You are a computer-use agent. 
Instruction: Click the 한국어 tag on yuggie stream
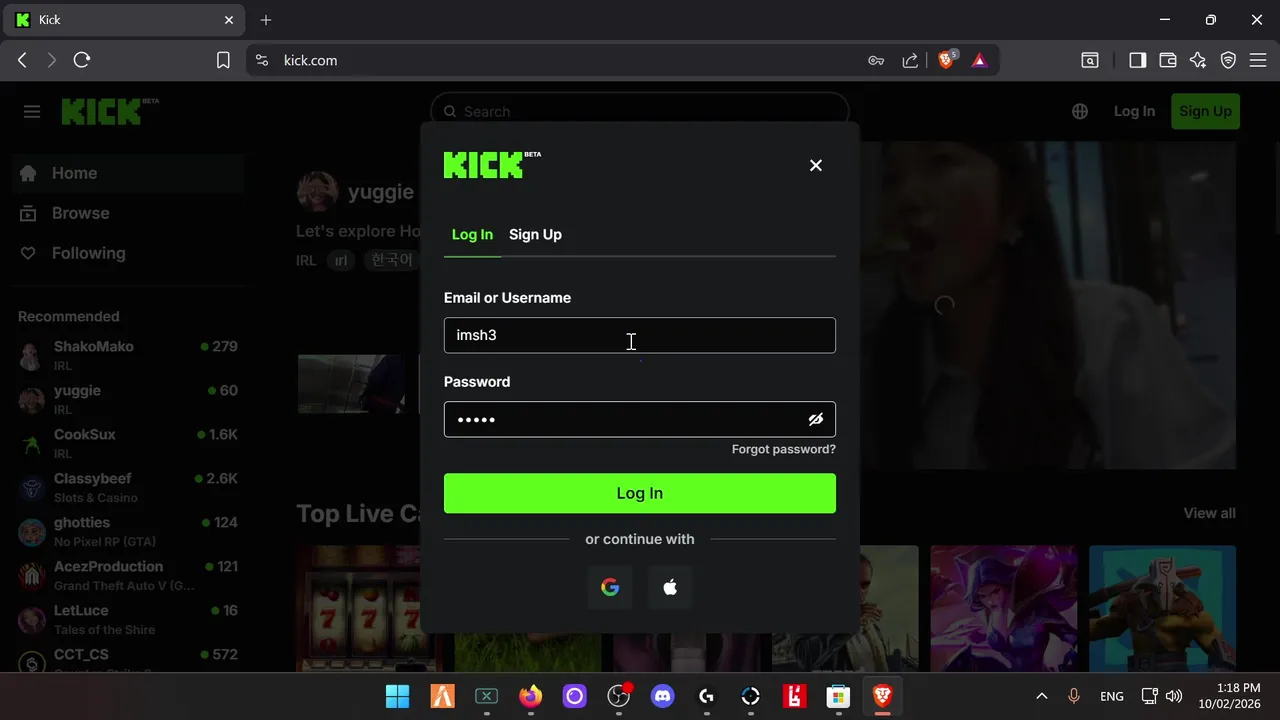tap(391, 260)
